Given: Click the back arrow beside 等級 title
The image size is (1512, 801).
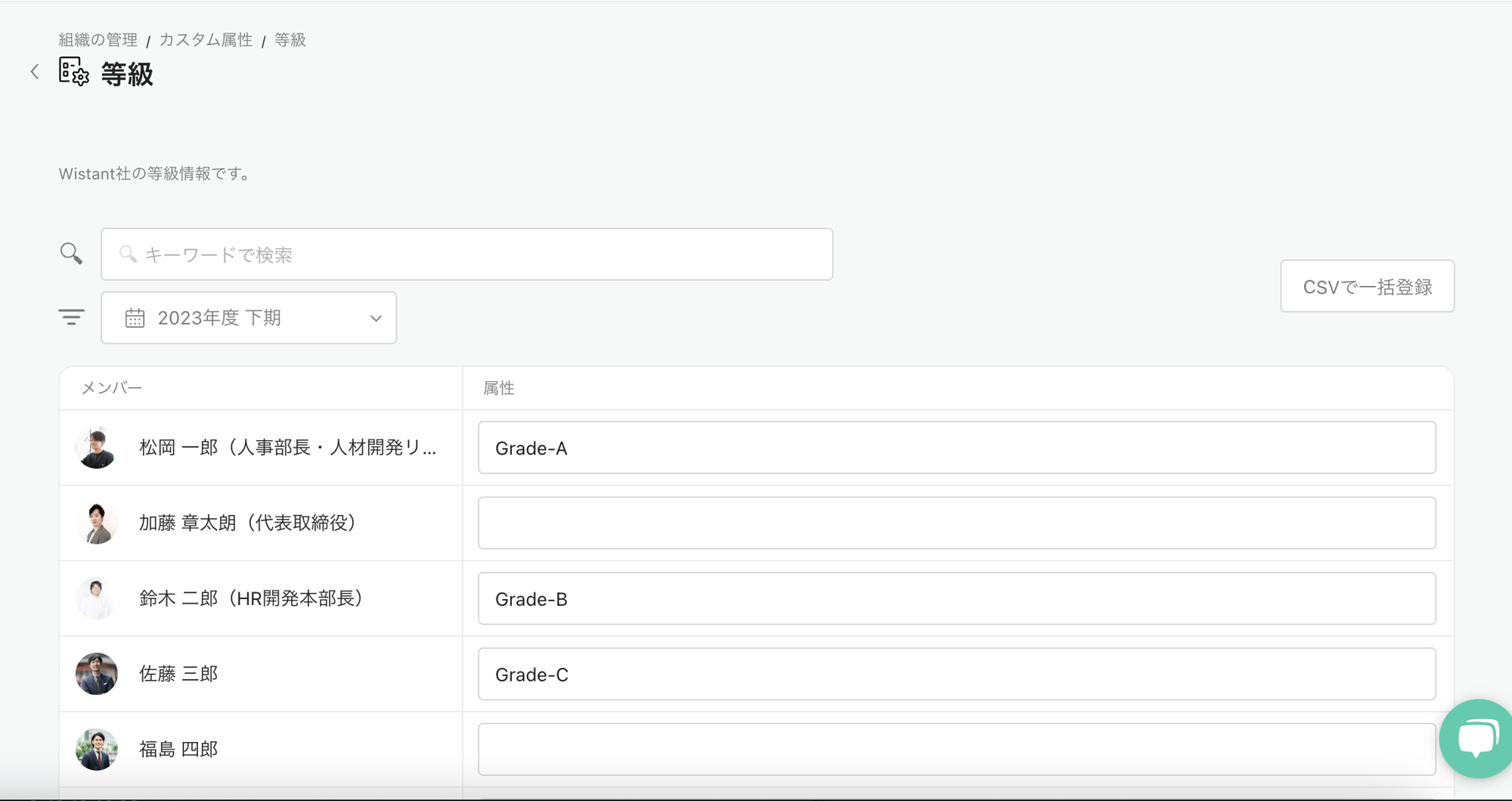Looking at the screenshot, I should [x=35, y=72].
